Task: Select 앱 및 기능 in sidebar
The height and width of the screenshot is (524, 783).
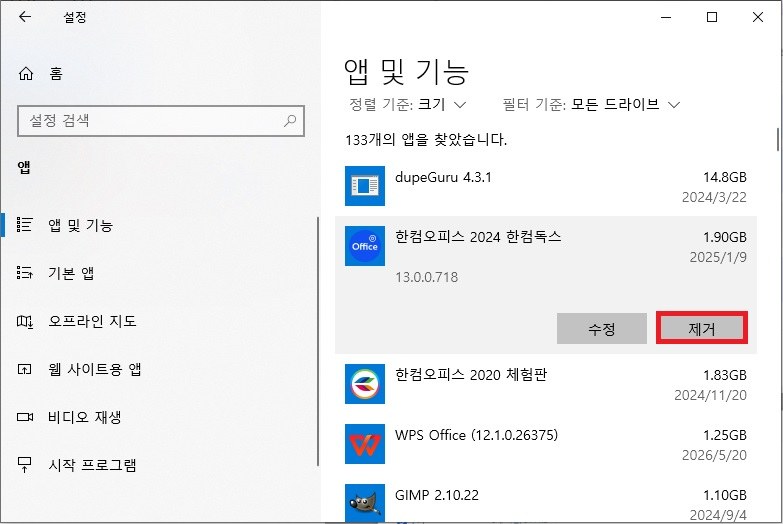Action: [x=80, y=225]
